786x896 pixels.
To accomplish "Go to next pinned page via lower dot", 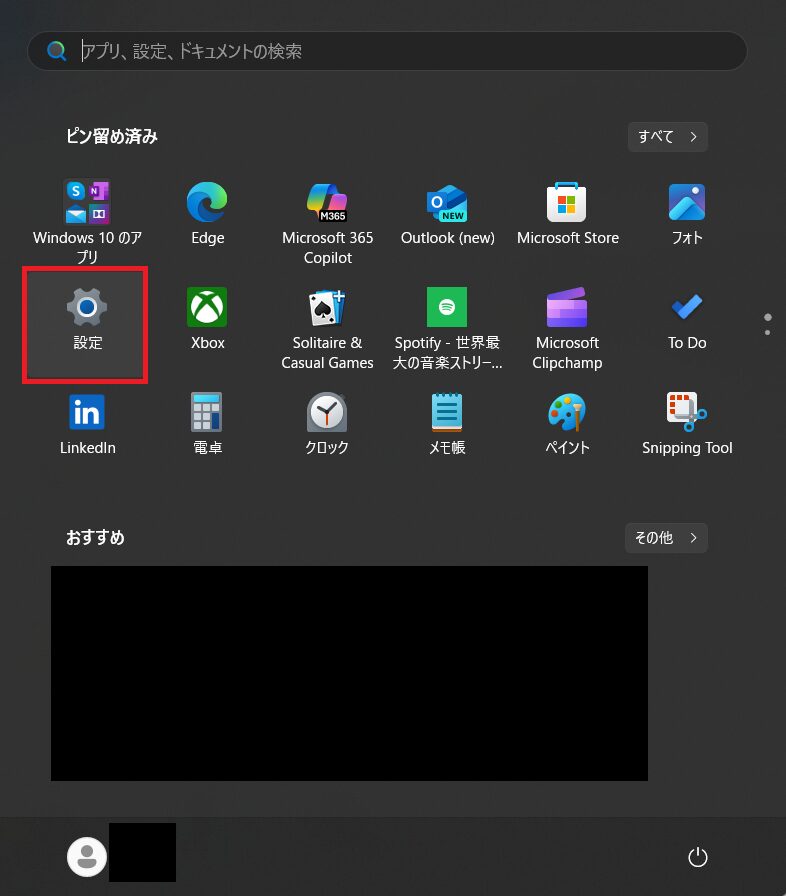I will tap(767, 332).
